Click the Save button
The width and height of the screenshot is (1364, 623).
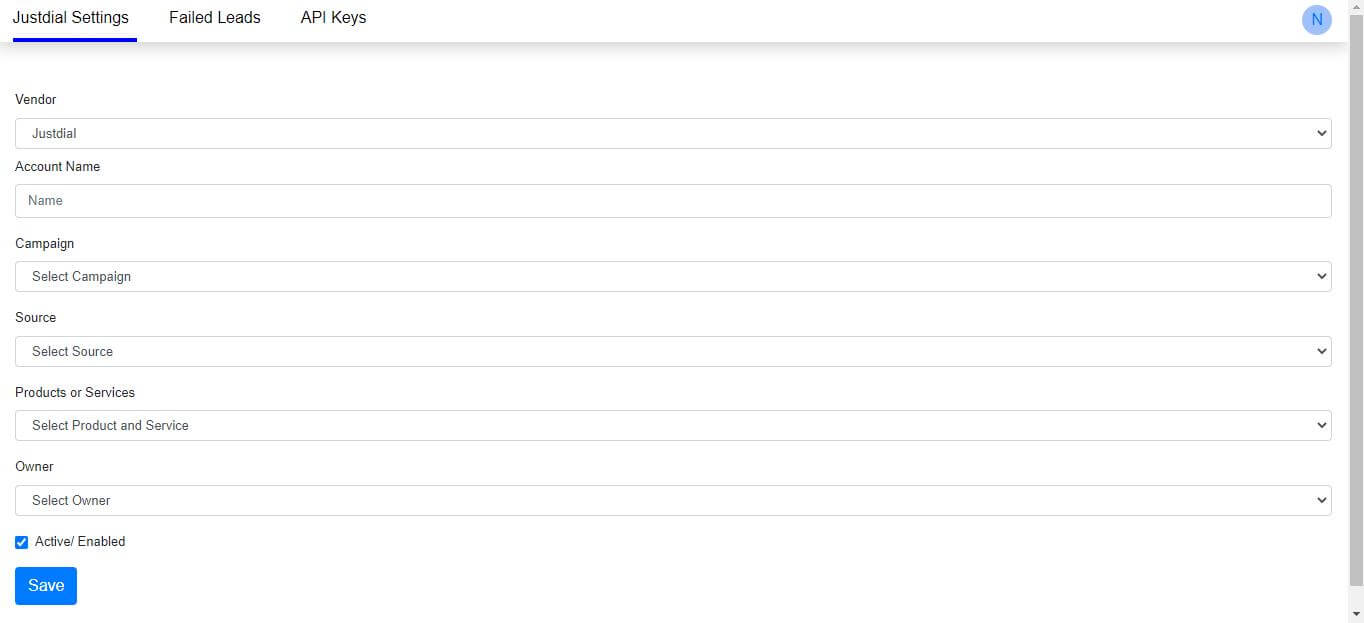coord(45,585)
